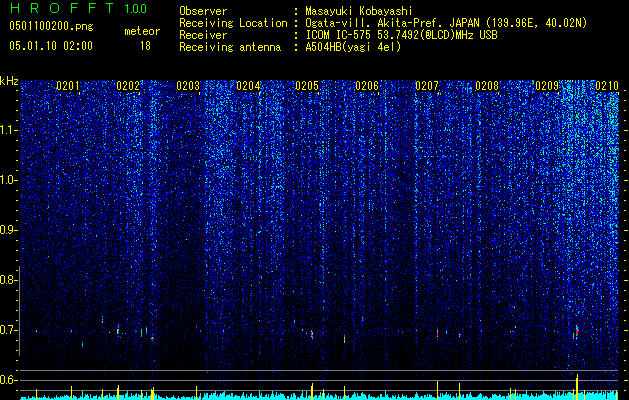Click the 0205 time marker
629x400 pixels.
307,85
